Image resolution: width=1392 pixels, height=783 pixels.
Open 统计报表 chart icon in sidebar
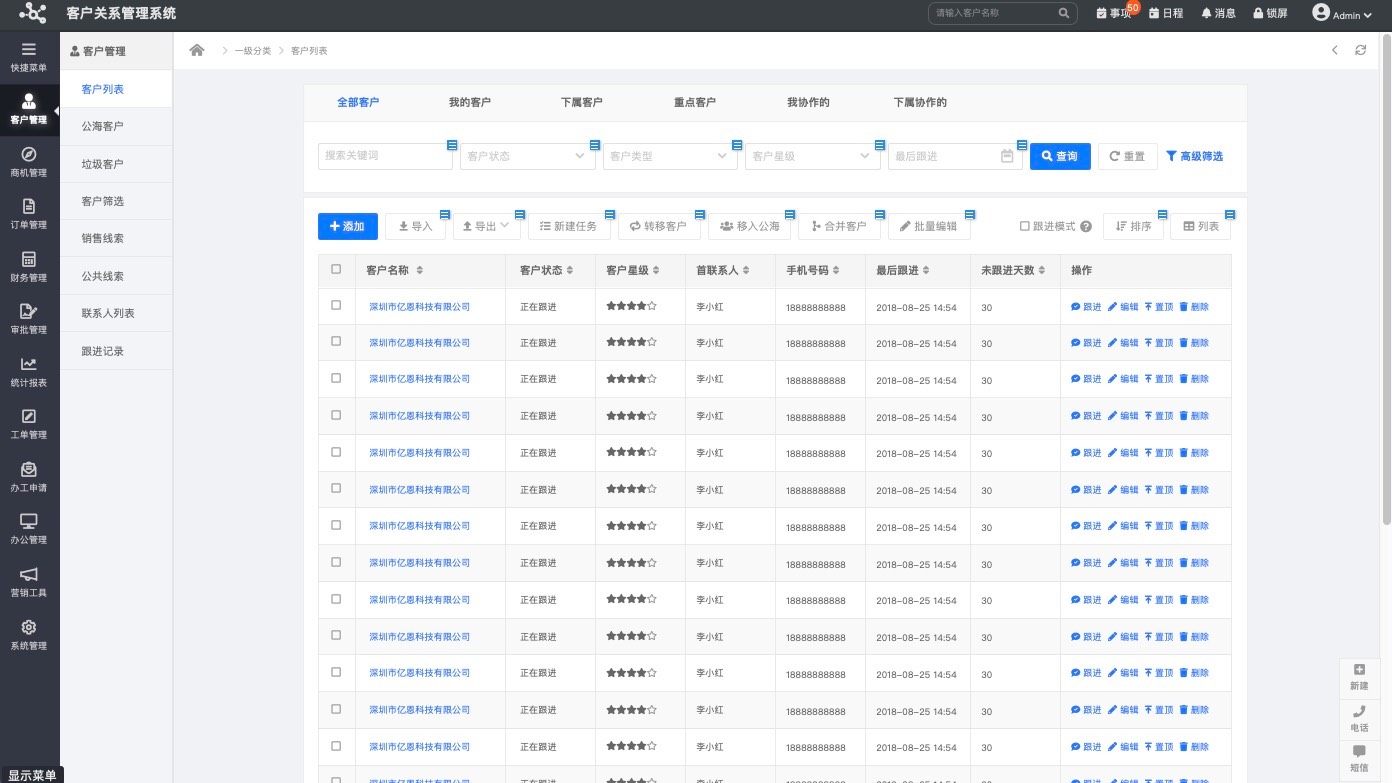tap(29, 364)
